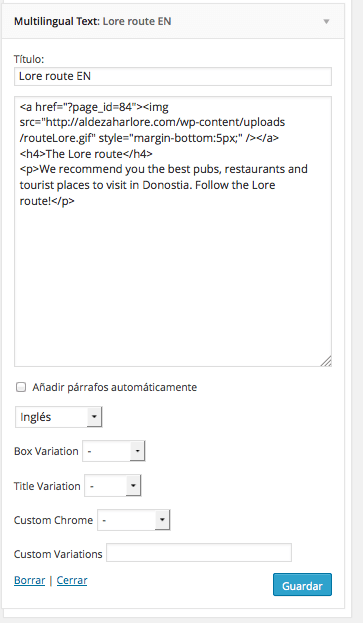Click the Cerrar link
Screen dimensions: 363x623
coord(72,580)
